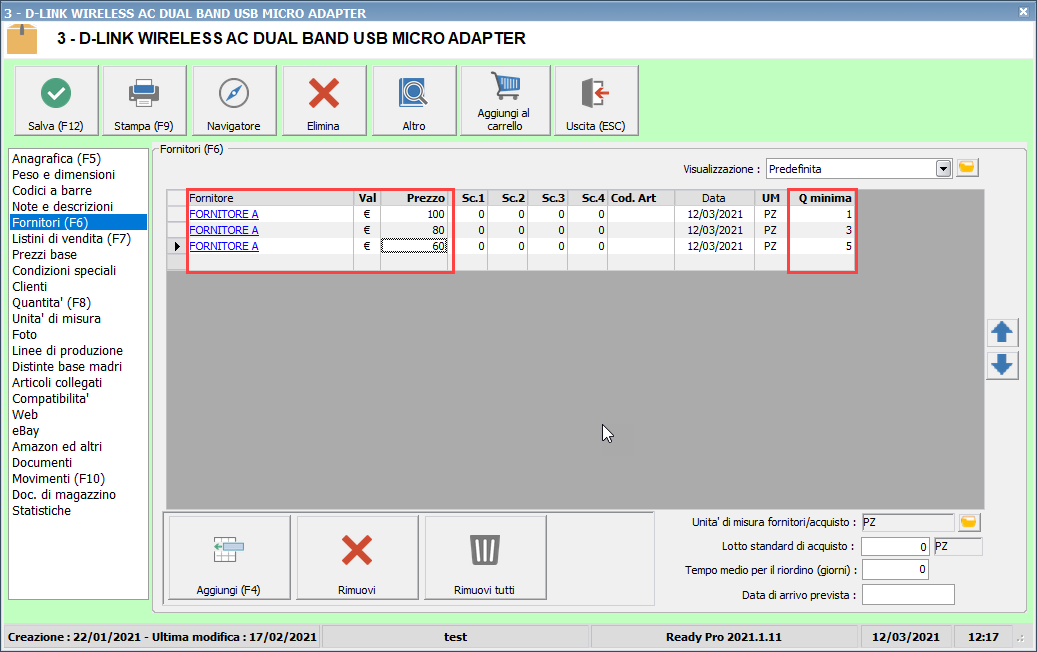Viewport: 1037px width, 652px height.
Task: Select the row indicator of the third supplier row
Action: [177, 246]
